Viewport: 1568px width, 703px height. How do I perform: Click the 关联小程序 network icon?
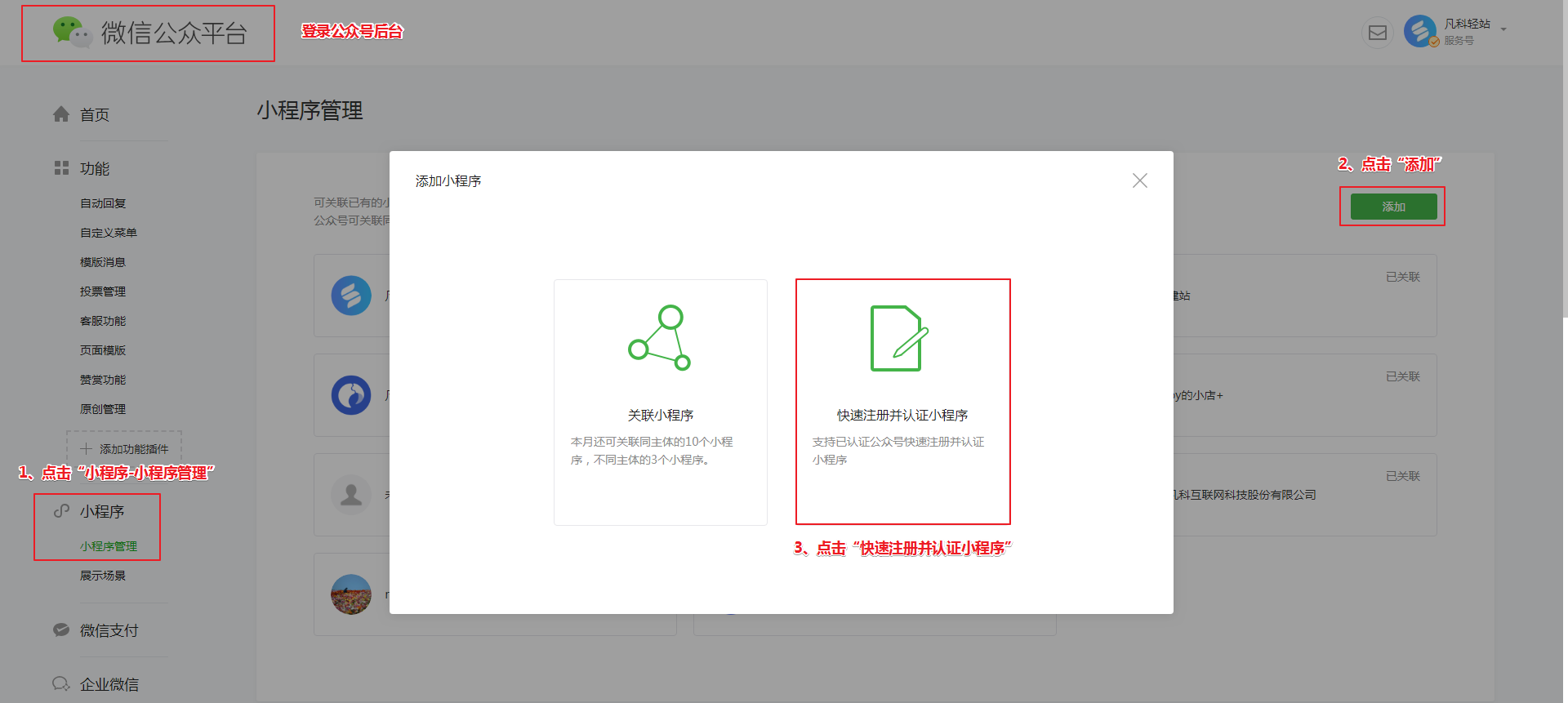coord(660,338)
